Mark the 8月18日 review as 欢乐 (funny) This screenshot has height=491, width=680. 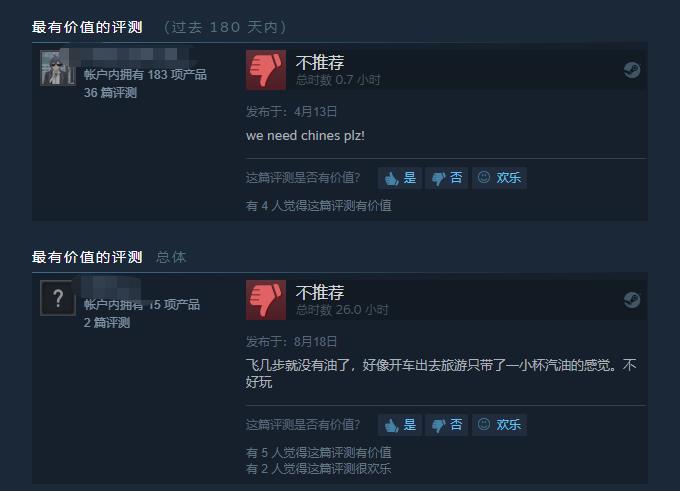tap(499, 425)
